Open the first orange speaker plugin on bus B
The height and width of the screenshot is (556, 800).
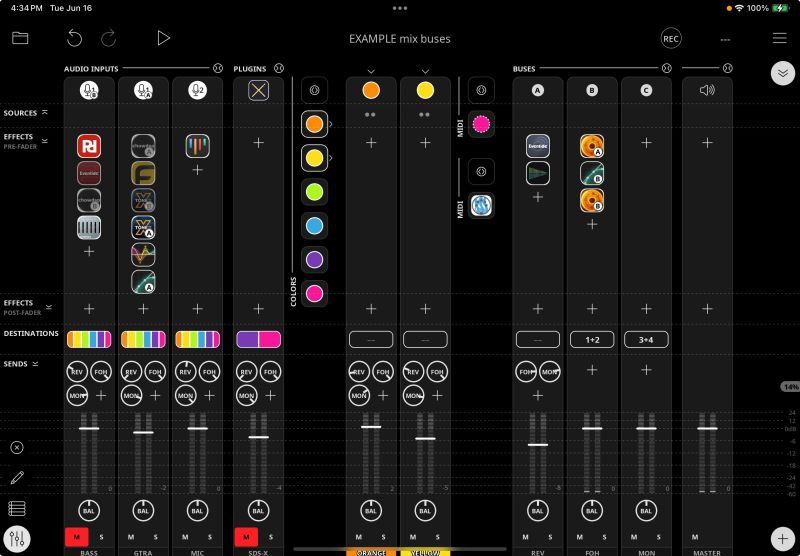point(592,146)
